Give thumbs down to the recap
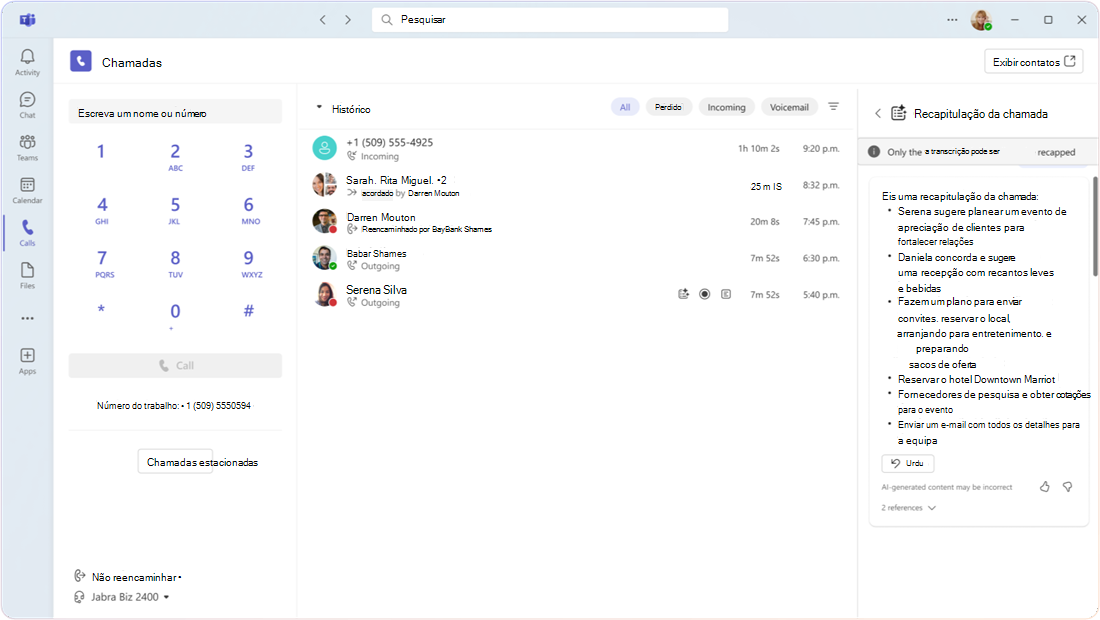Screen dimensions: 1100x620 [x=1068, y=486]
